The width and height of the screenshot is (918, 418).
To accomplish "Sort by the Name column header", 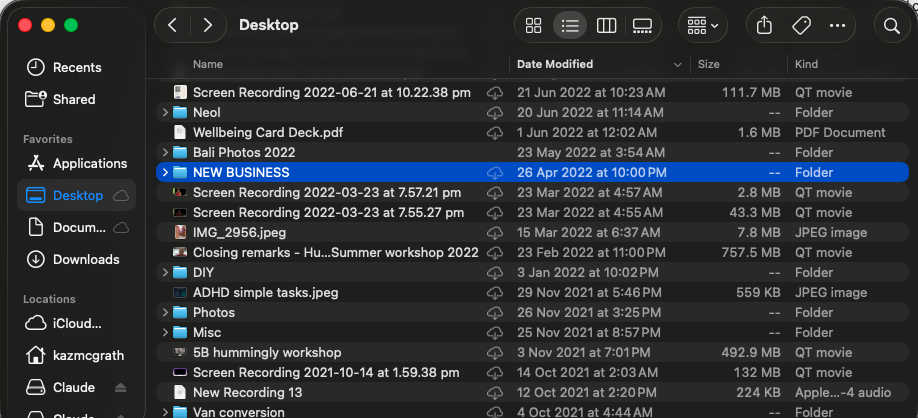I will (x=208, y=64).
